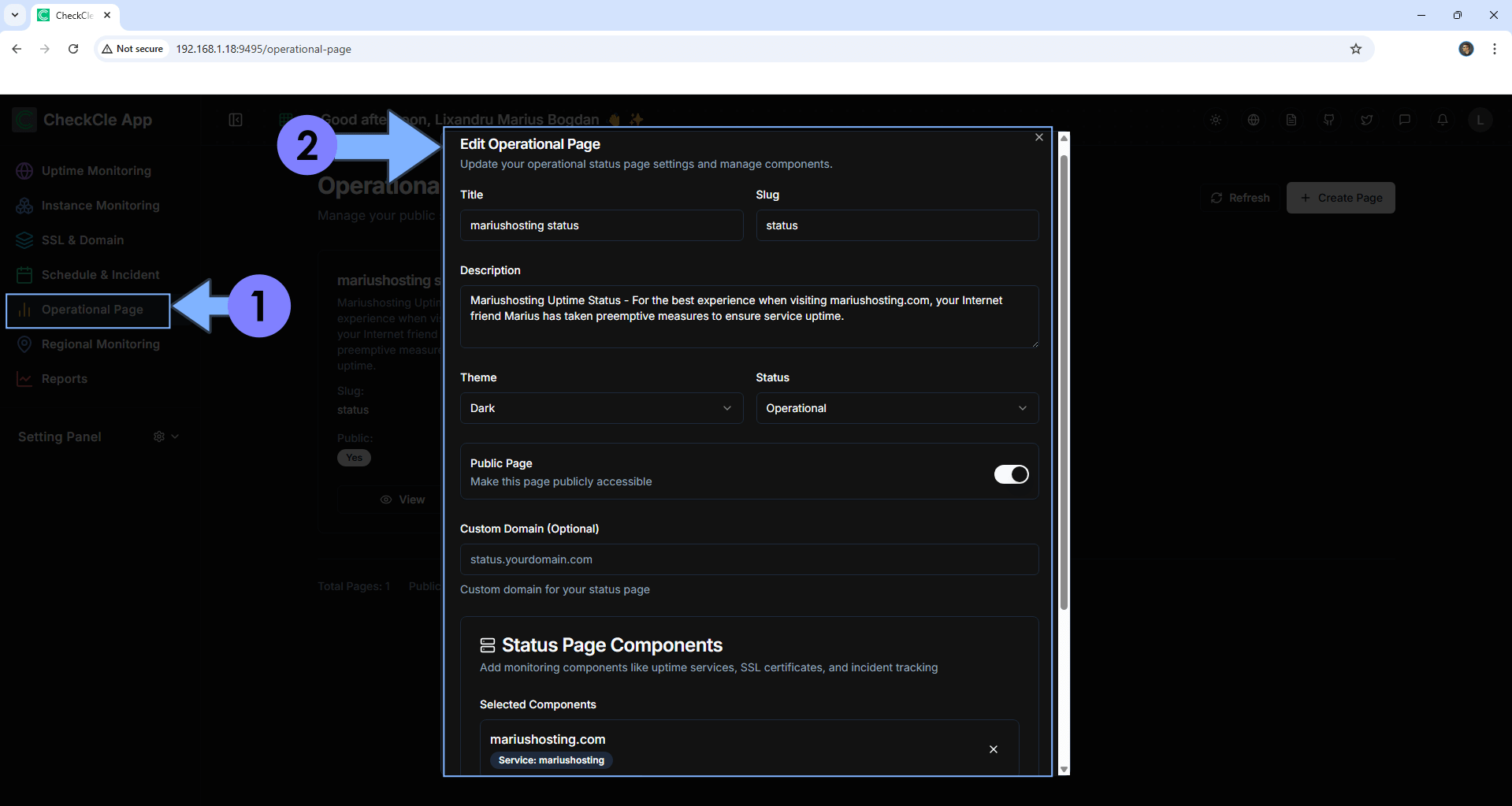
Task: Click Instance Monitoring boxes icon
Action: point(24,206)
